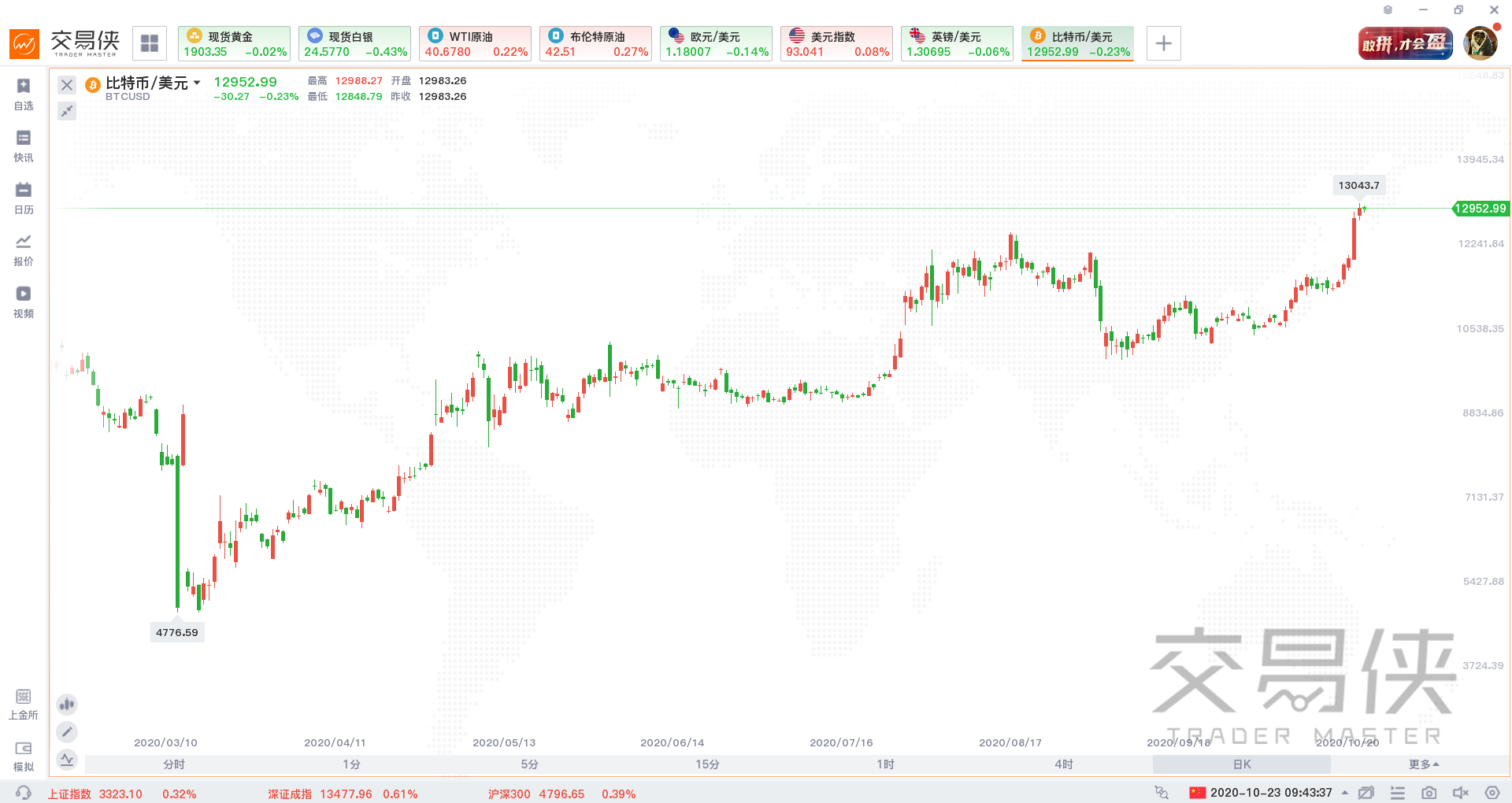The height and width of the screenshot is (803, 1512).
Task: Open the candlestick chart style button
Action: tap(67, 704)
